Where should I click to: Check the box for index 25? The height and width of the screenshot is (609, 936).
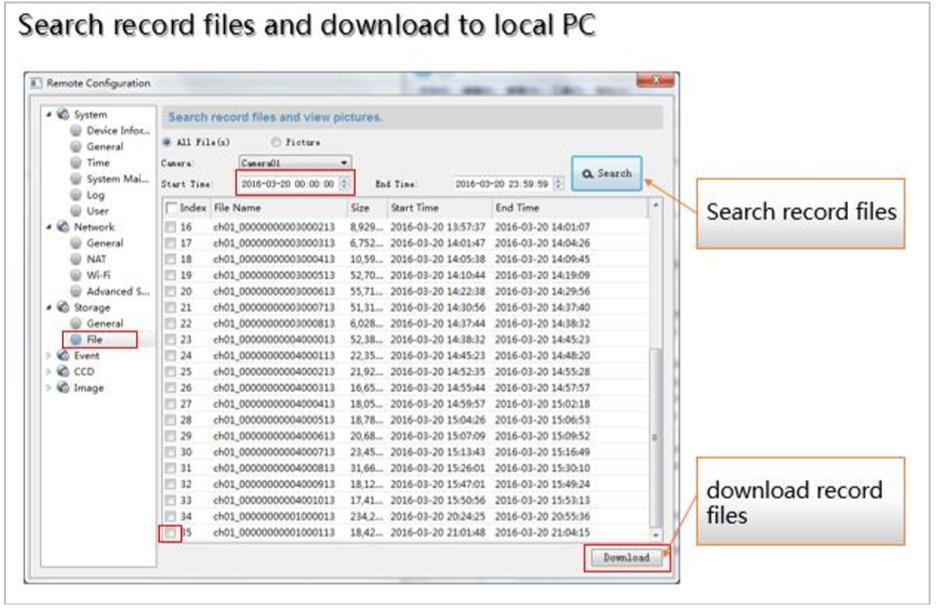(x=171, y=371)
